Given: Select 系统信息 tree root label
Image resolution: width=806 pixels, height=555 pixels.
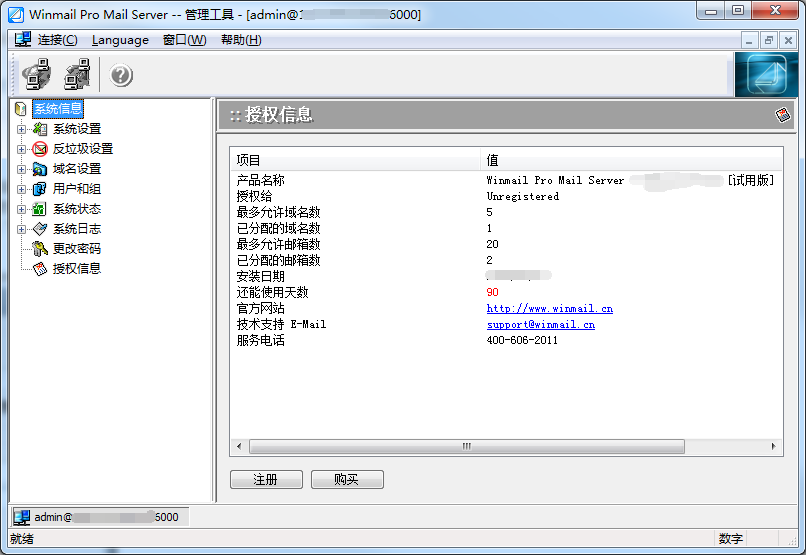Looking at the screenshot, I should pyautogui.click(x=58, y=109).
